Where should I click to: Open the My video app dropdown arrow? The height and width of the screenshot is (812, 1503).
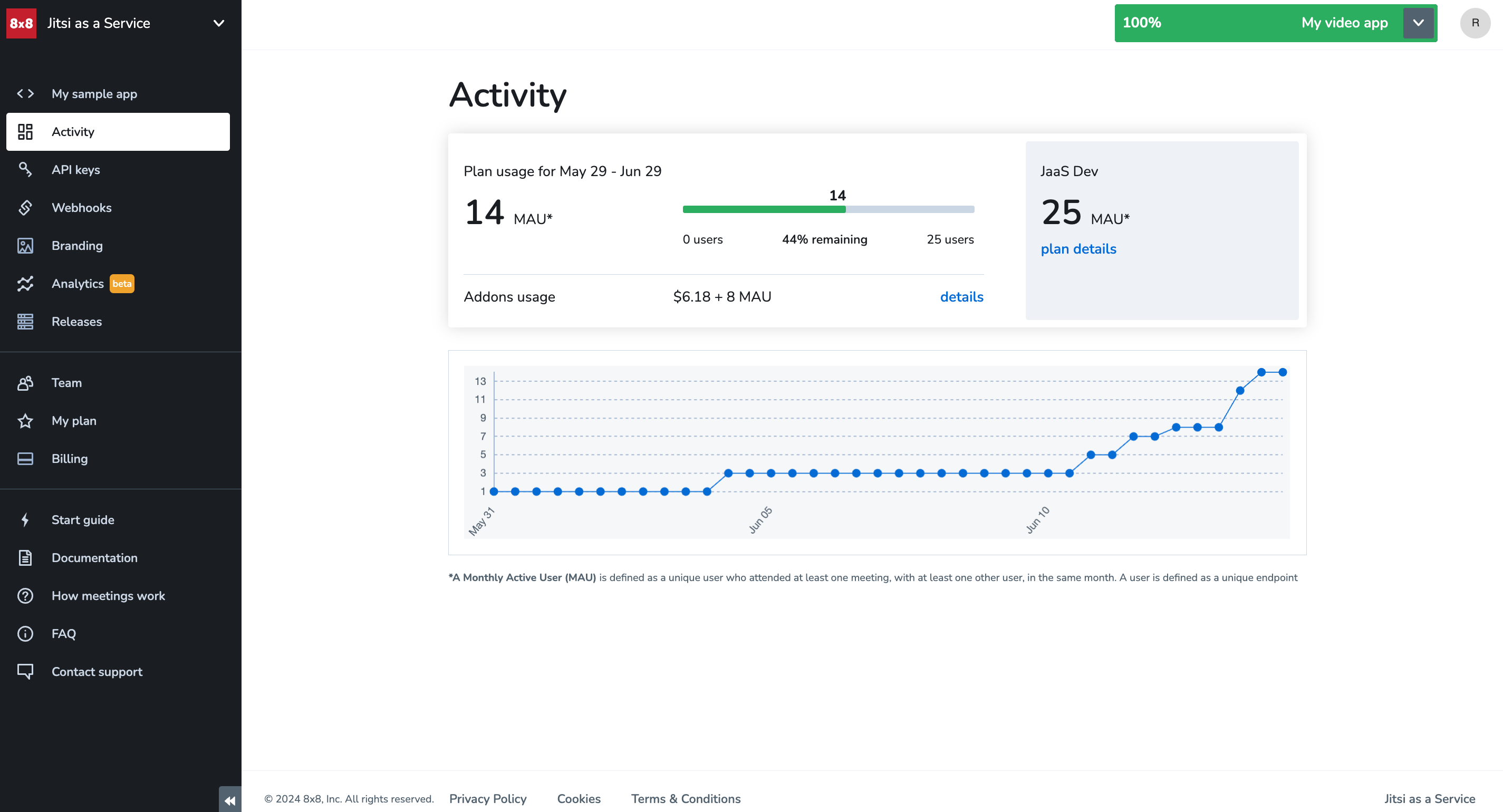pyautogui.click(x=1418, y=23)
